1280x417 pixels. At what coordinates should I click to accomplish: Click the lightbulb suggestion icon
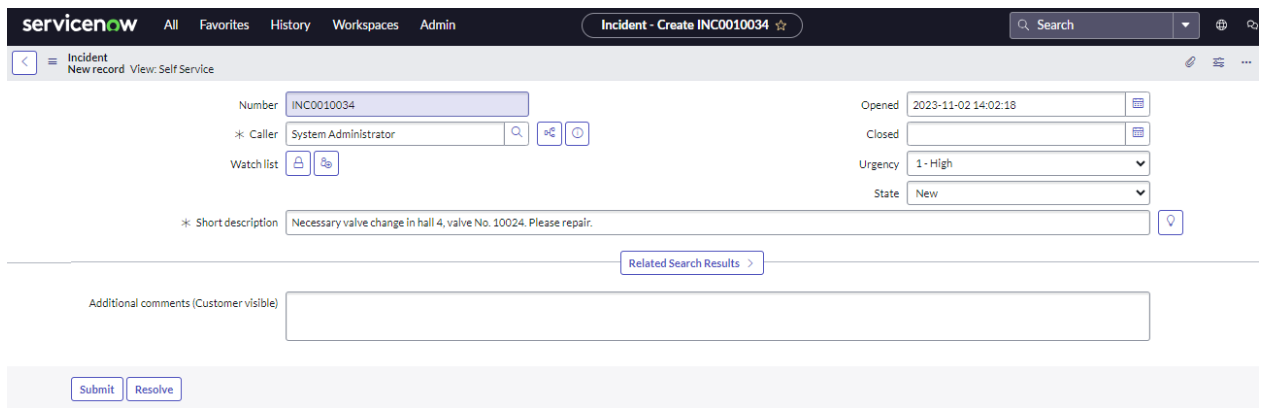point(1170,223)
